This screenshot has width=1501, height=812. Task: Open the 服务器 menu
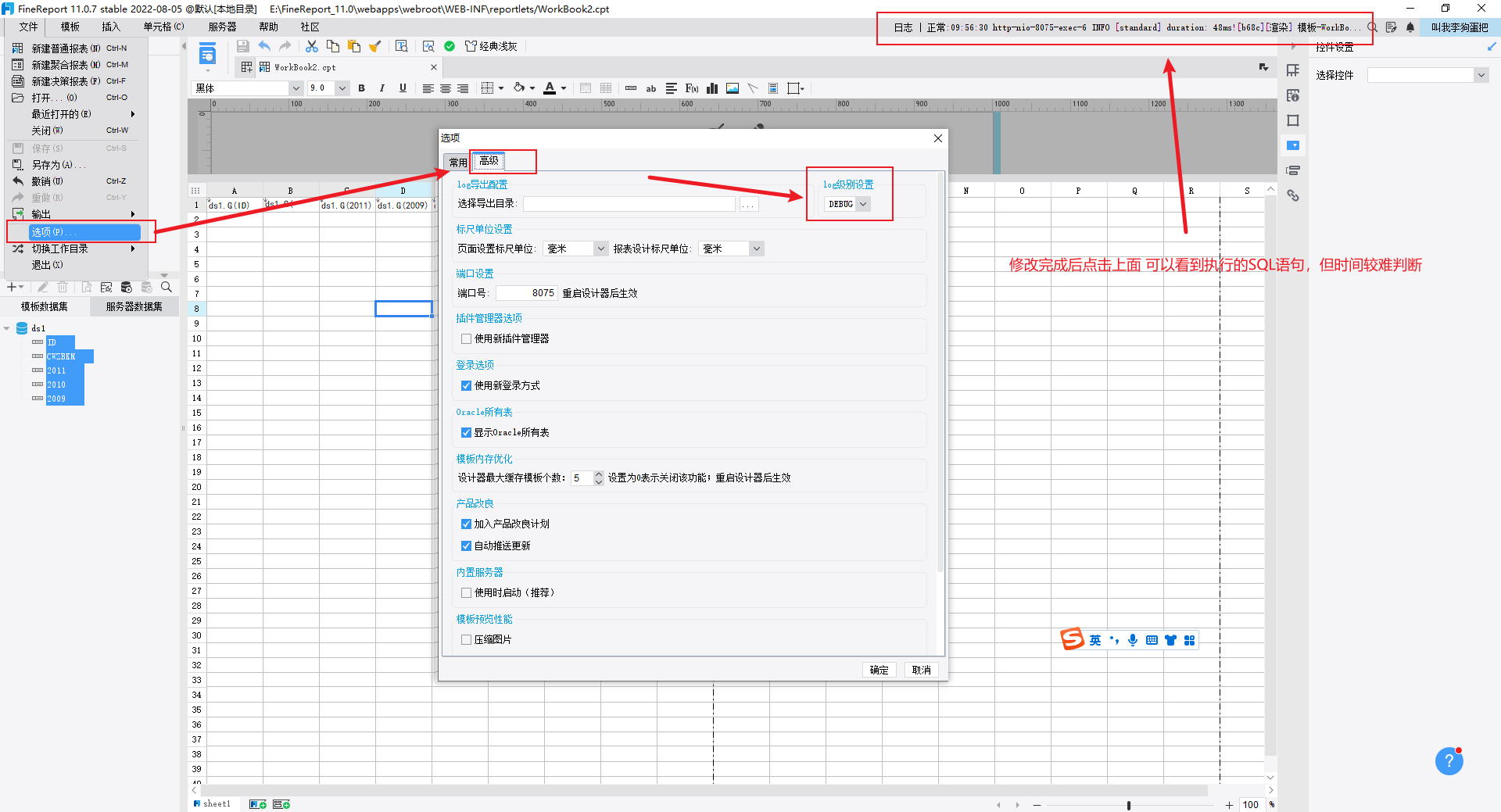click(x=222, y=27)
